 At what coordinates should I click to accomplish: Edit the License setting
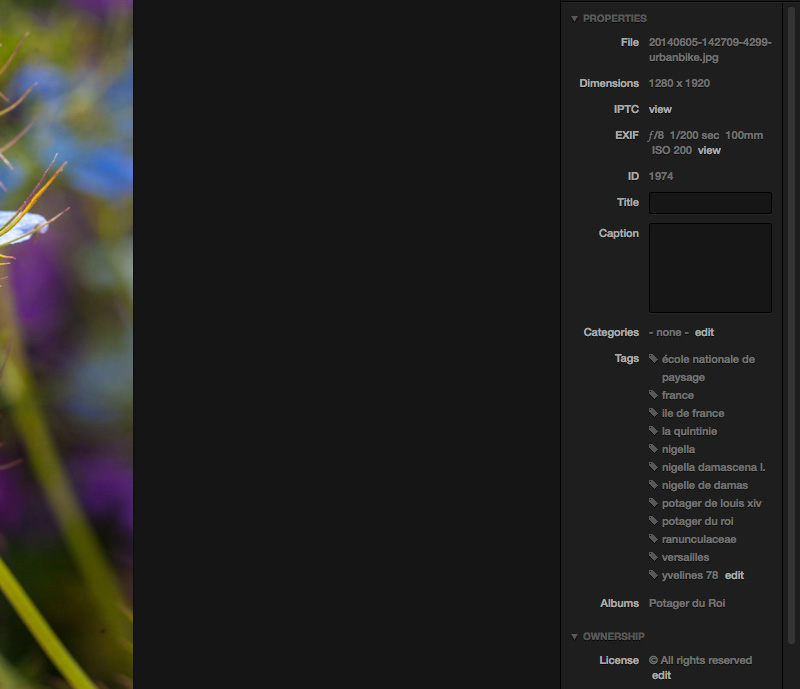click(661, 675)
